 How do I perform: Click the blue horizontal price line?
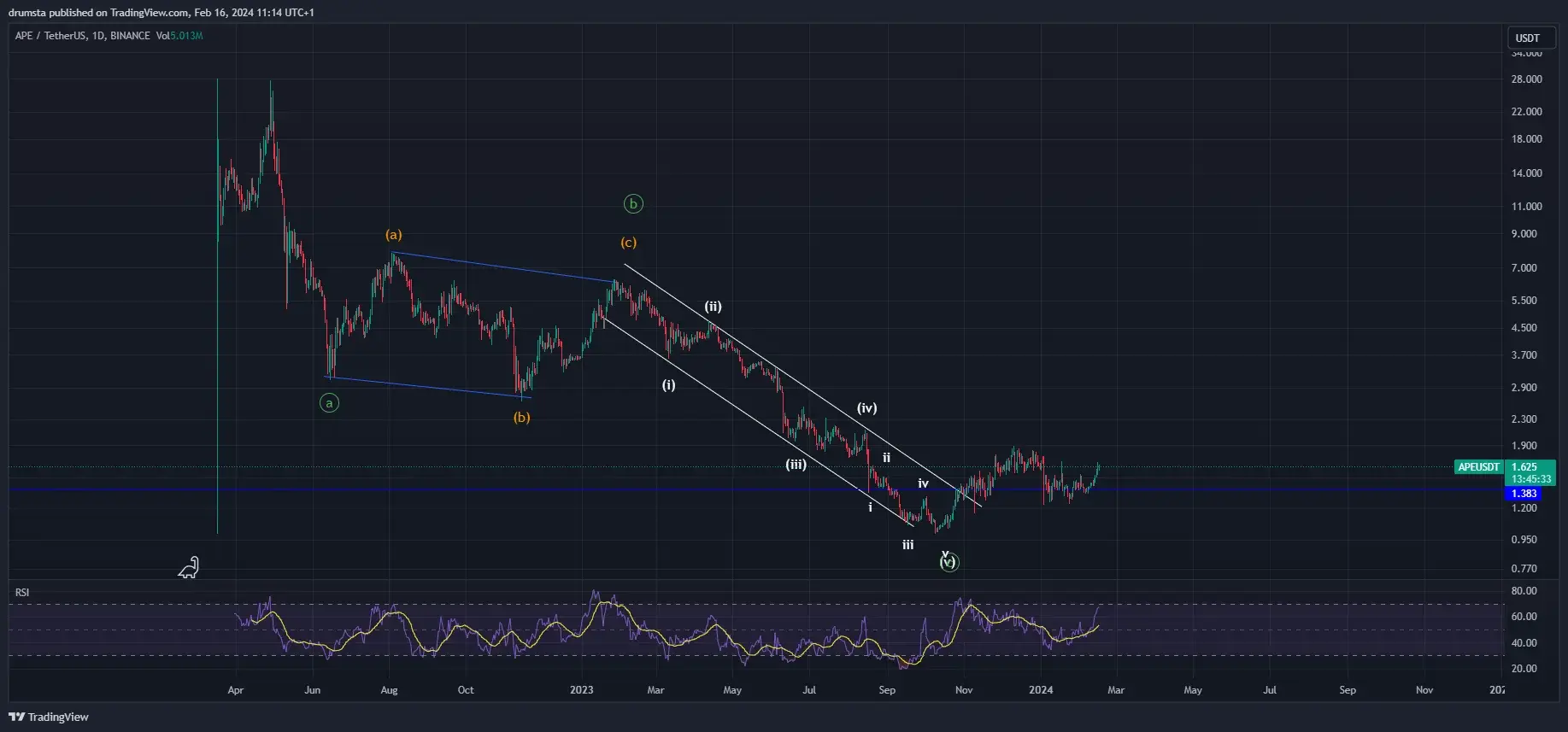(513, 489)
